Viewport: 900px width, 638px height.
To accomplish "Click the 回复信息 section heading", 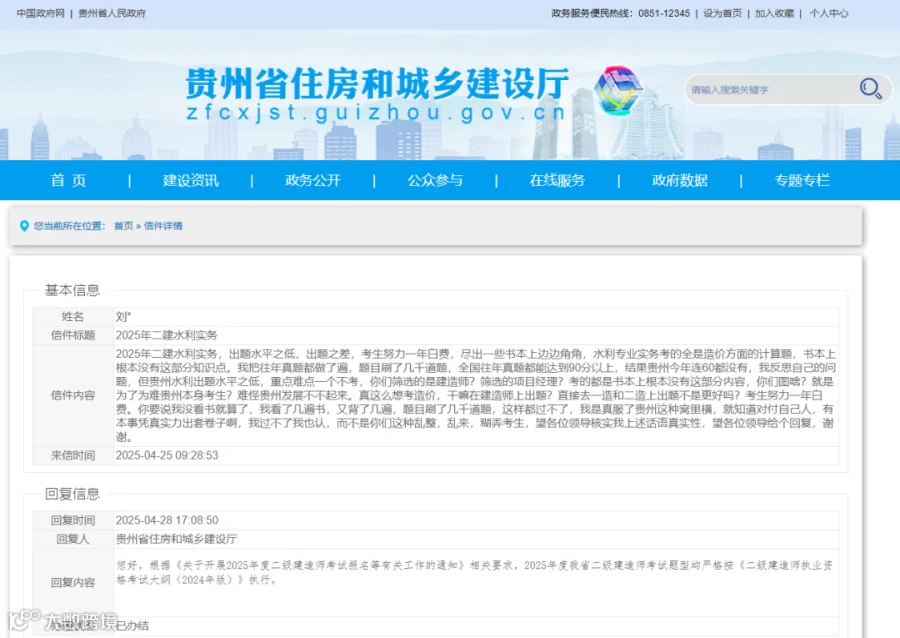I will (x=72, y=494).
